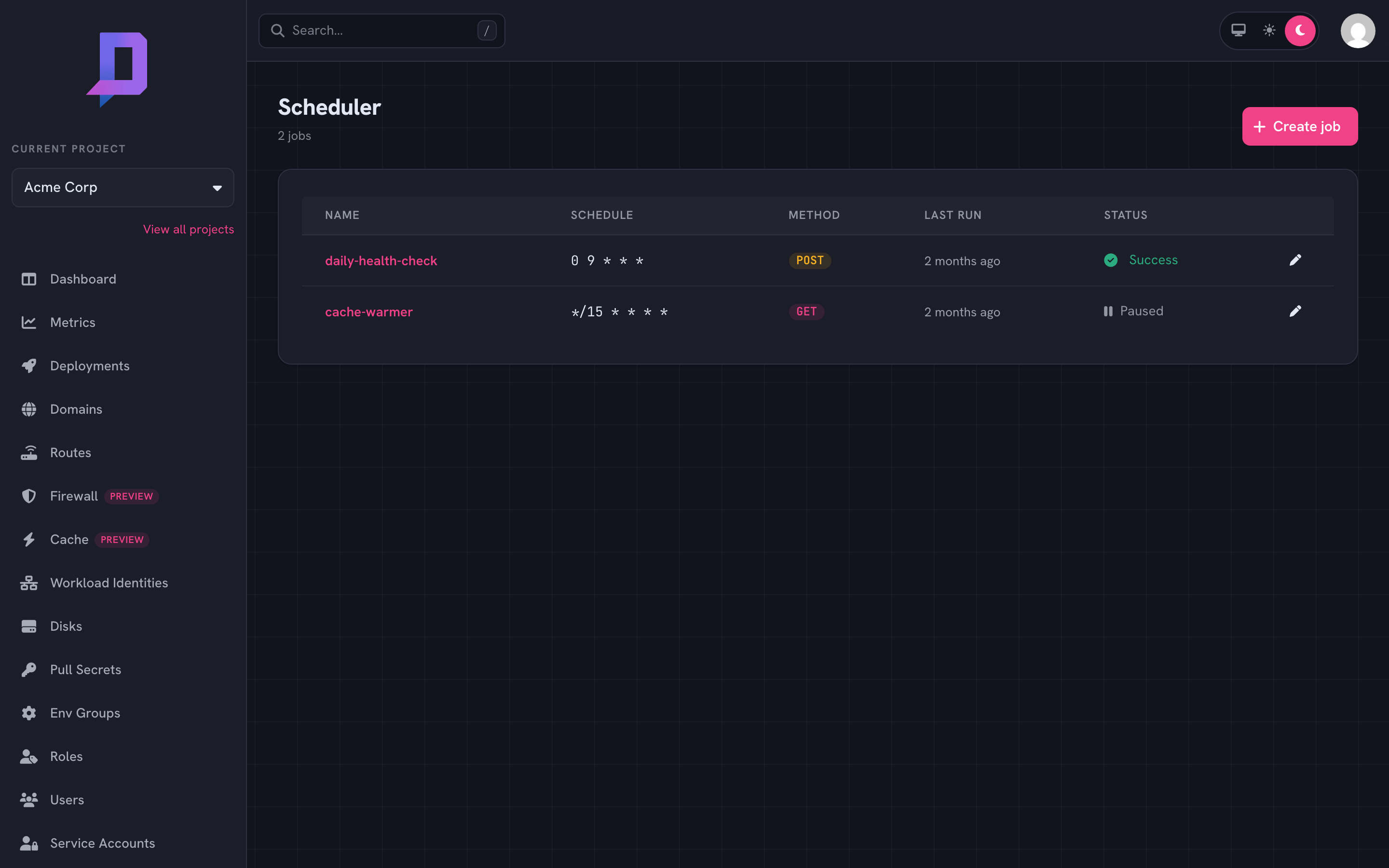This screenshot has height=868, width=1389.
Task: Click the Paused pause icon
Action: click(1108, 311)
